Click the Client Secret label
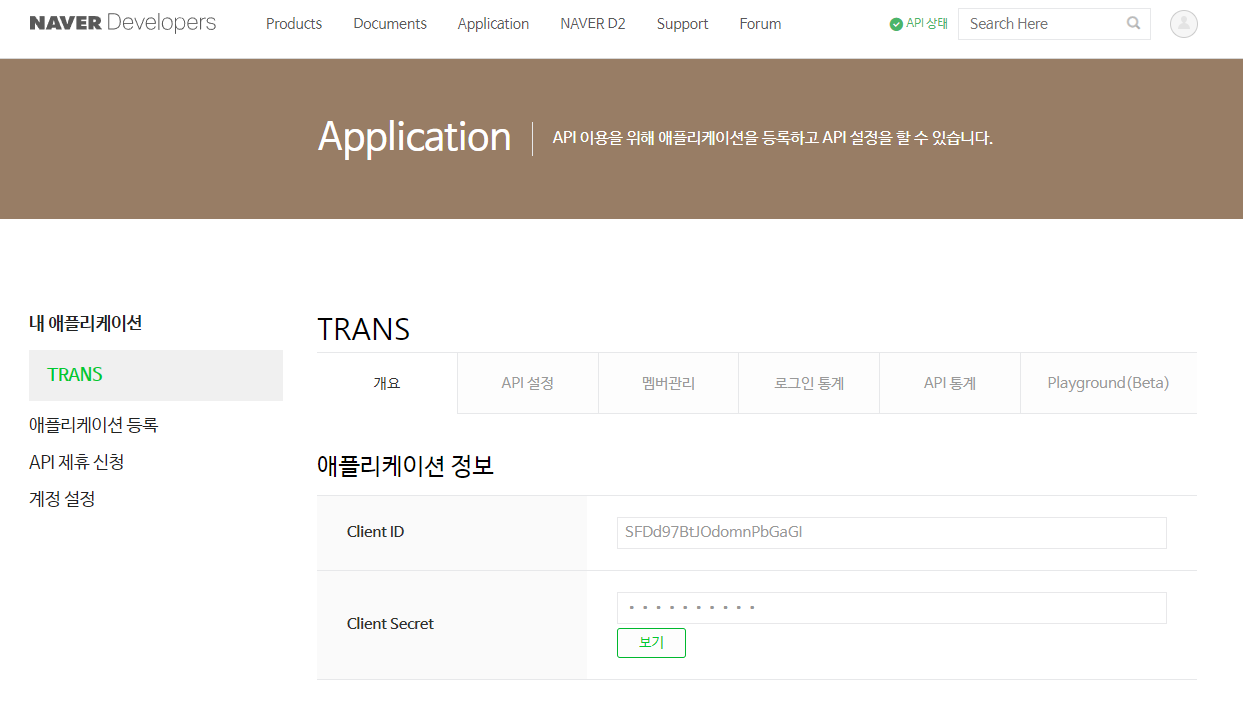The height and width of the screenshot is (722, 1243). [x=391, y=624]
